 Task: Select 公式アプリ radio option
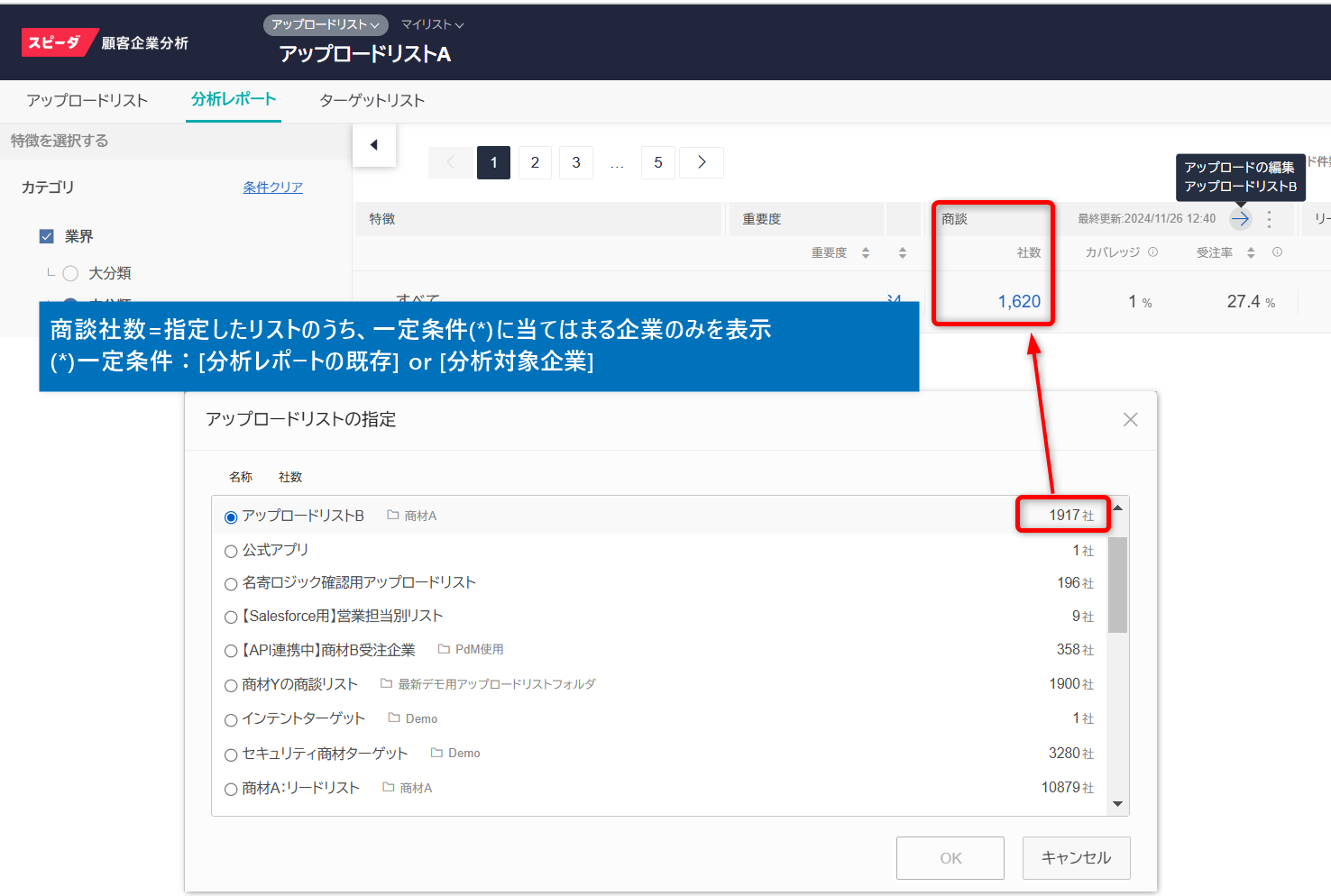click(x=231, y=551)
